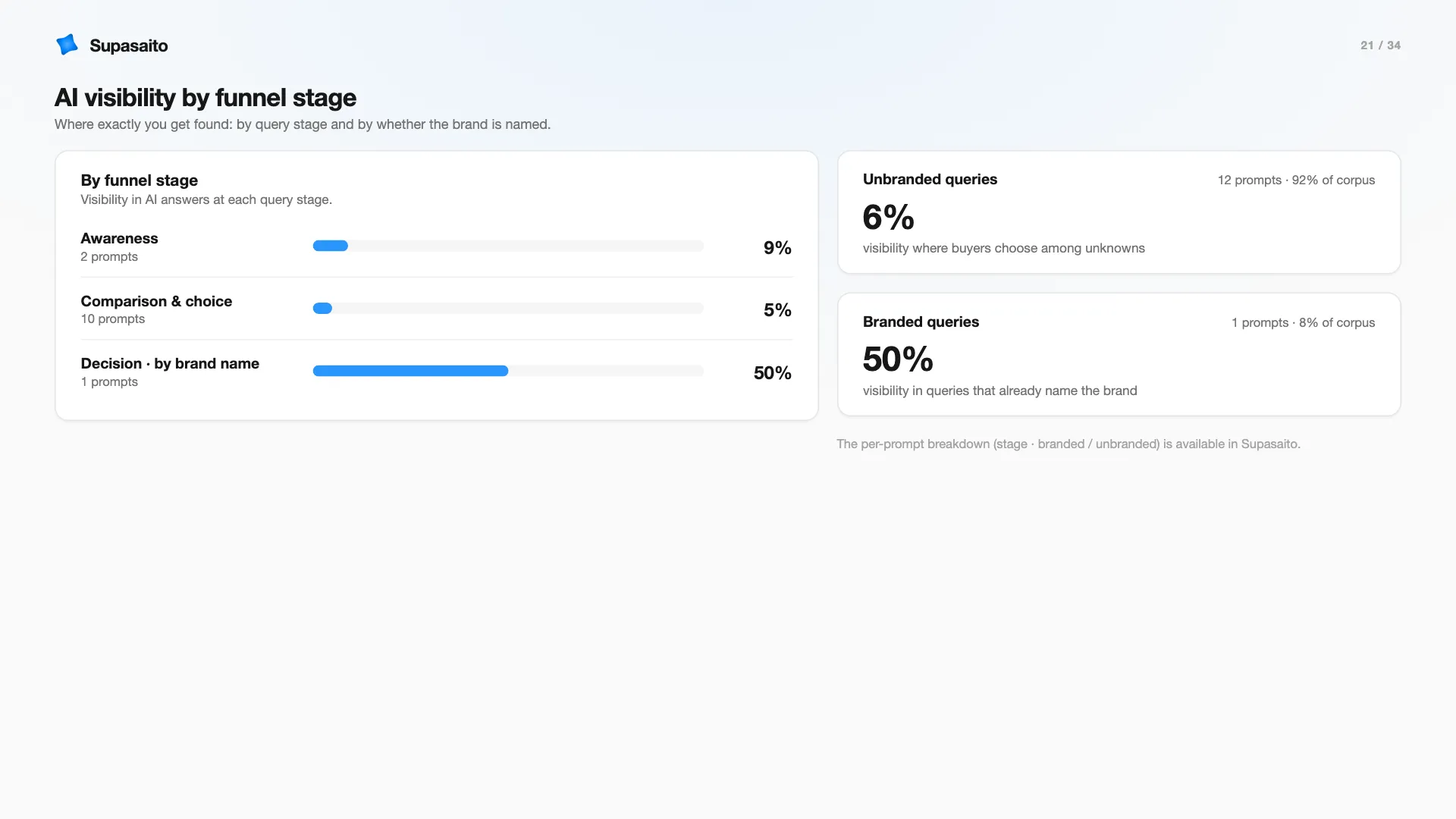The width and height of the screenshot is (1456, 819).
Task: Click the 50% Decision row value
Action: 772,373
